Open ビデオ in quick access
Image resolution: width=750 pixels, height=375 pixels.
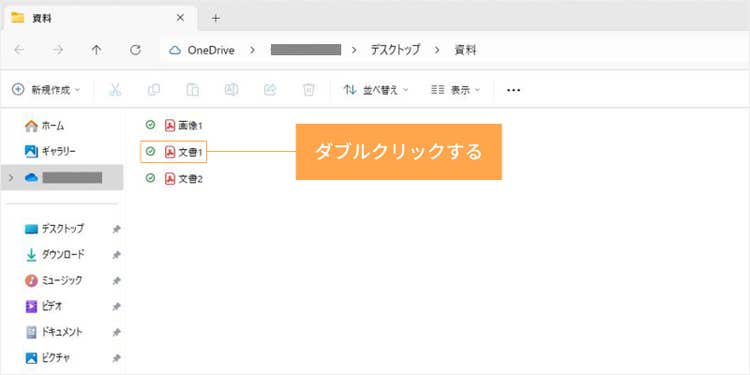44,306
